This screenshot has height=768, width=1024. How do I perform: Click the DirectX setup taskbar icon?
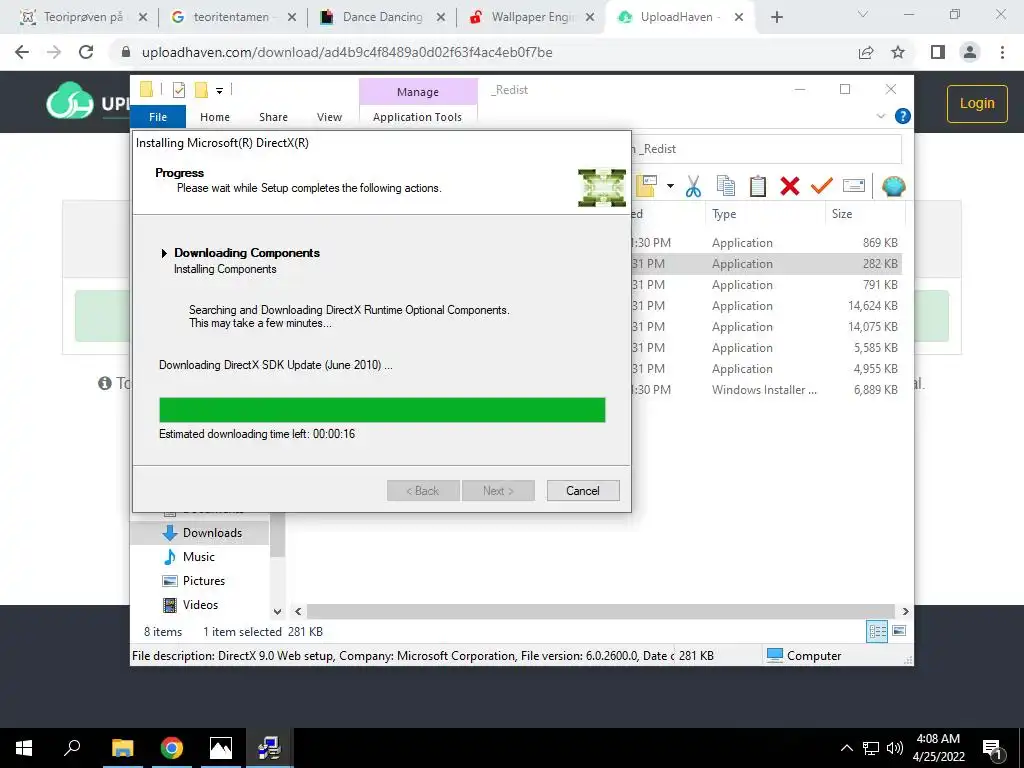pos(269,748)
